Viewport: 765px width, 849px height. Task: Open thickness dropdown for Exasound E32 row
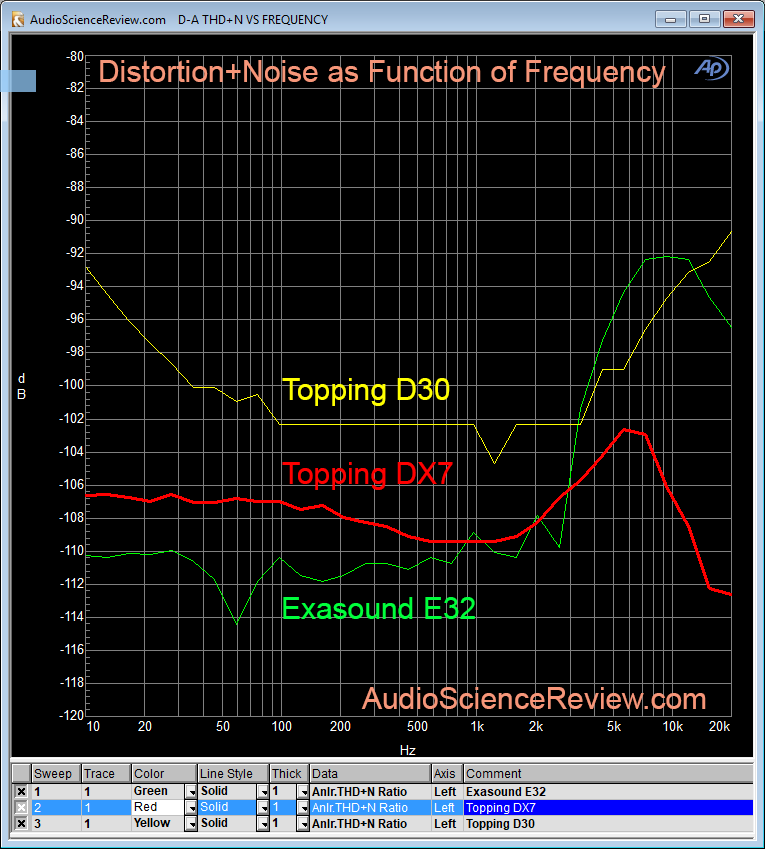[303, 792]
